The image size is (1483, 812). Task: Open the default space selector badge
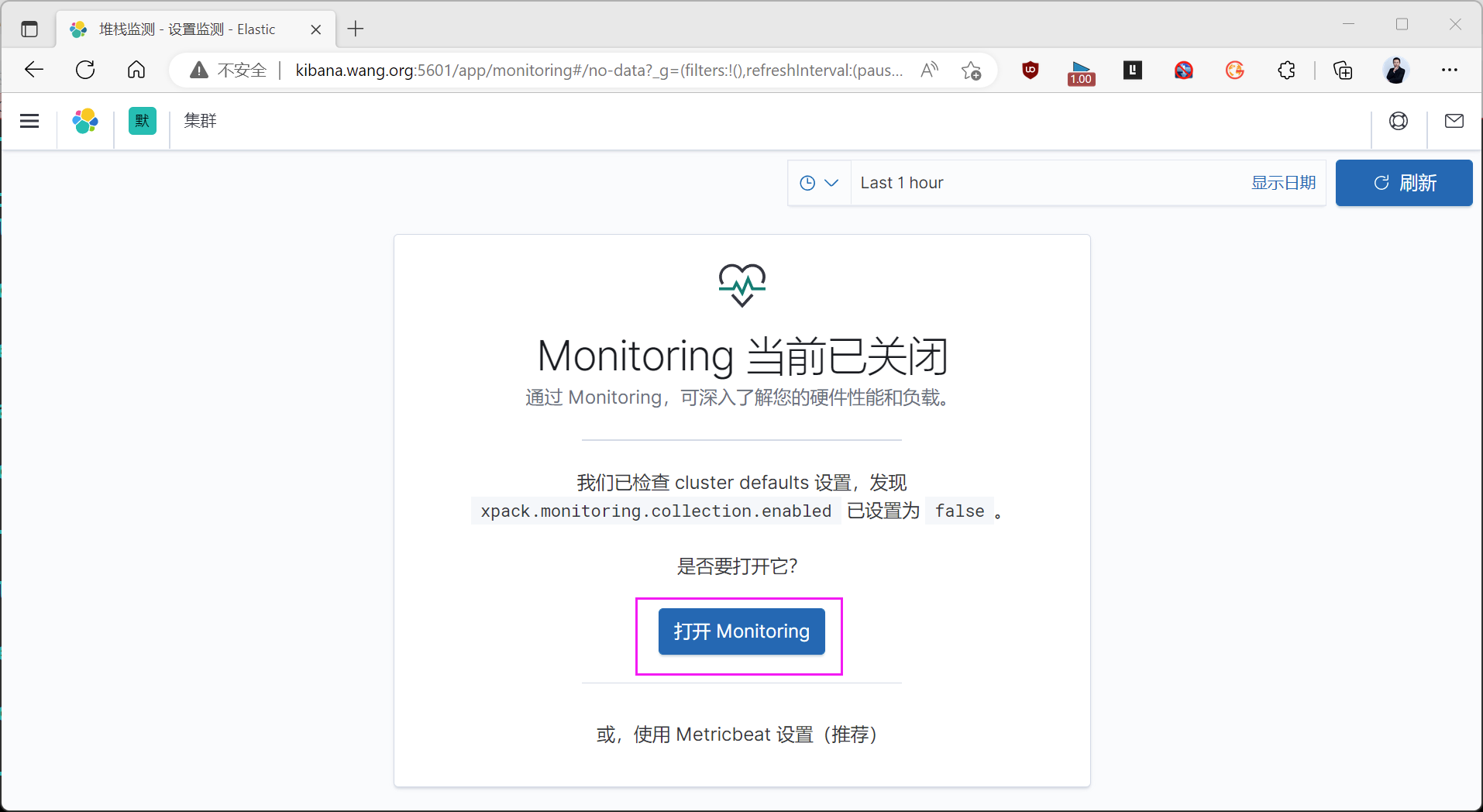click(x=143, y=121)
